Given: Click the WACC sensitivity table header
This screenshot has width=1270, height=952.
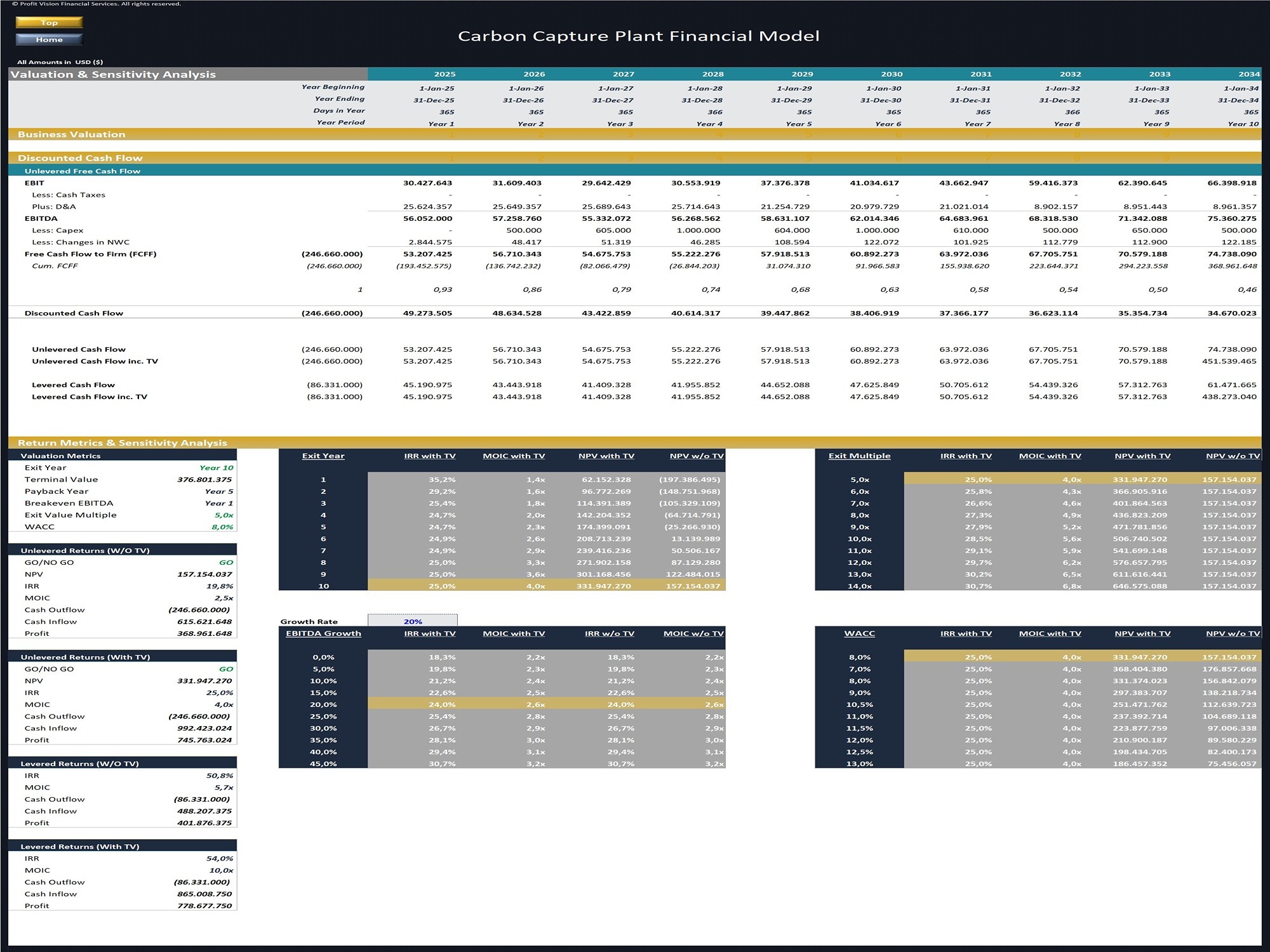Looking at the screenshot, I should [x=859, y=633].
